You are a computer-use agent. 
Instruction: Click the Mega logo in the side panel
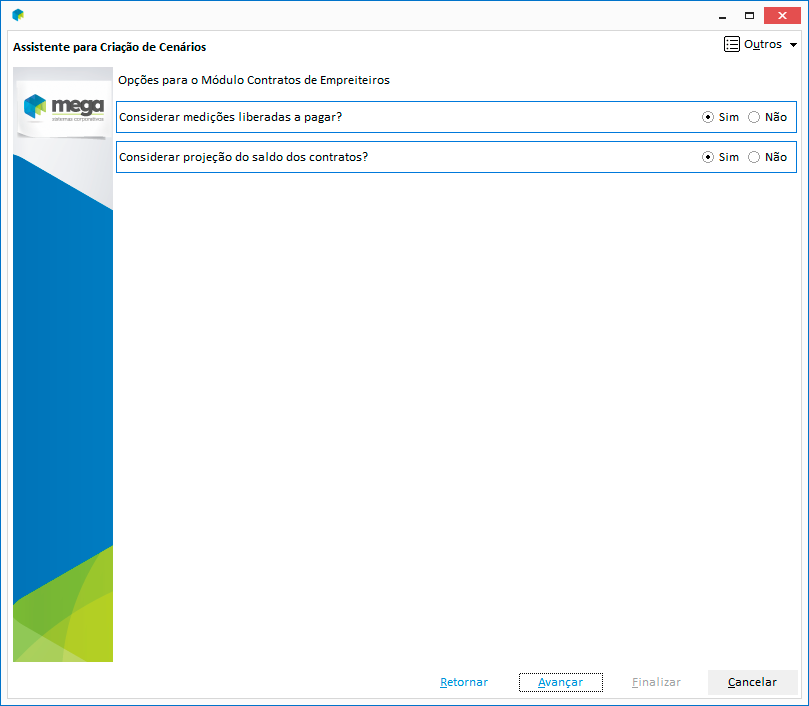63,107
